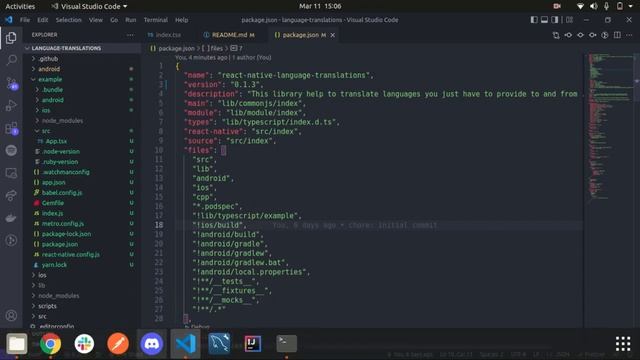Expand the top-level android folder
640x360 pixels.
click(82, 69)
